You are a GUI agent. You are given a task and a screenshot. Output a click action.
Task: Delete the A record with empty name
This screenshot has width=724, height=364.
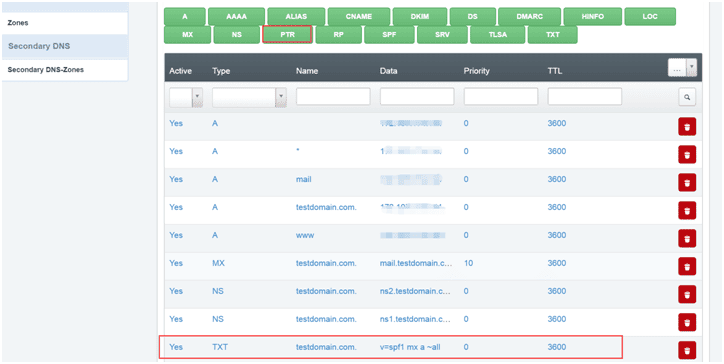687,127
